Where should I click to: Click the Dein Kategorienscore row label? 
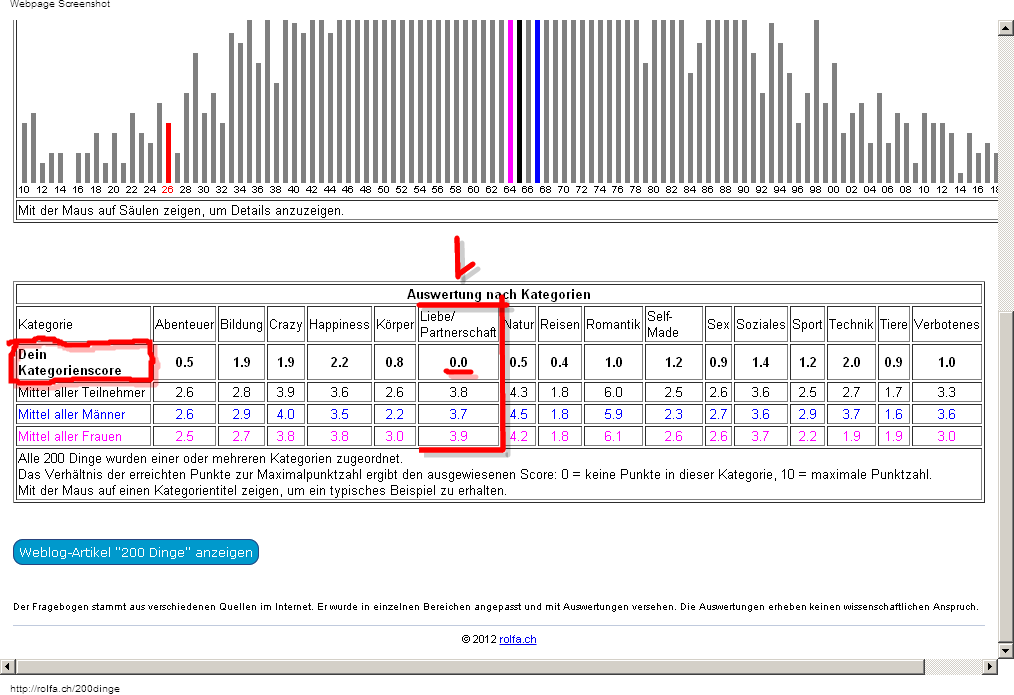click(83, 362)
